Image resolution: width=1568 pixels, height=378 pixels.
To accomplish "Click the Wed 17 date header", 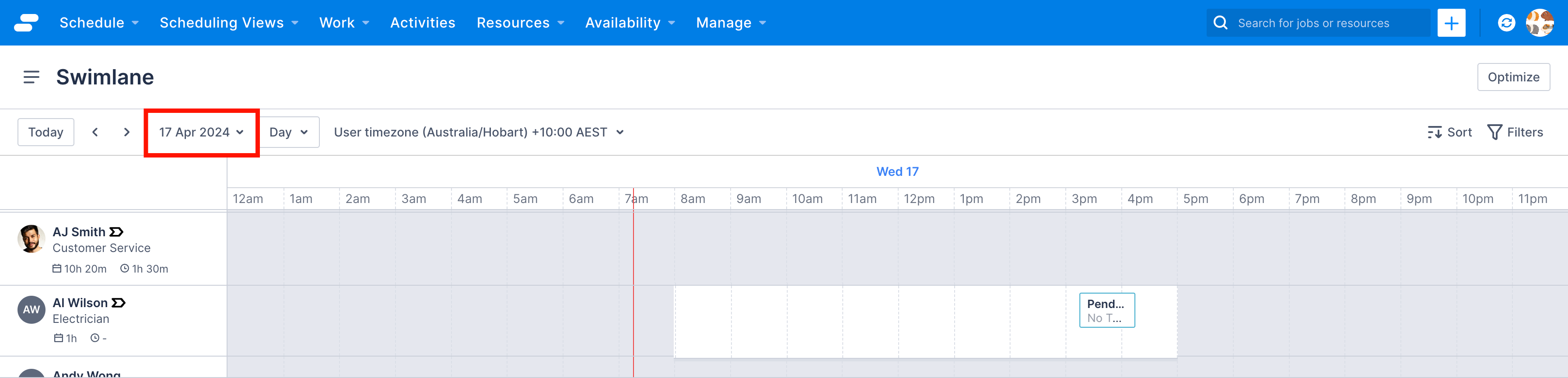I will [897, 171].
